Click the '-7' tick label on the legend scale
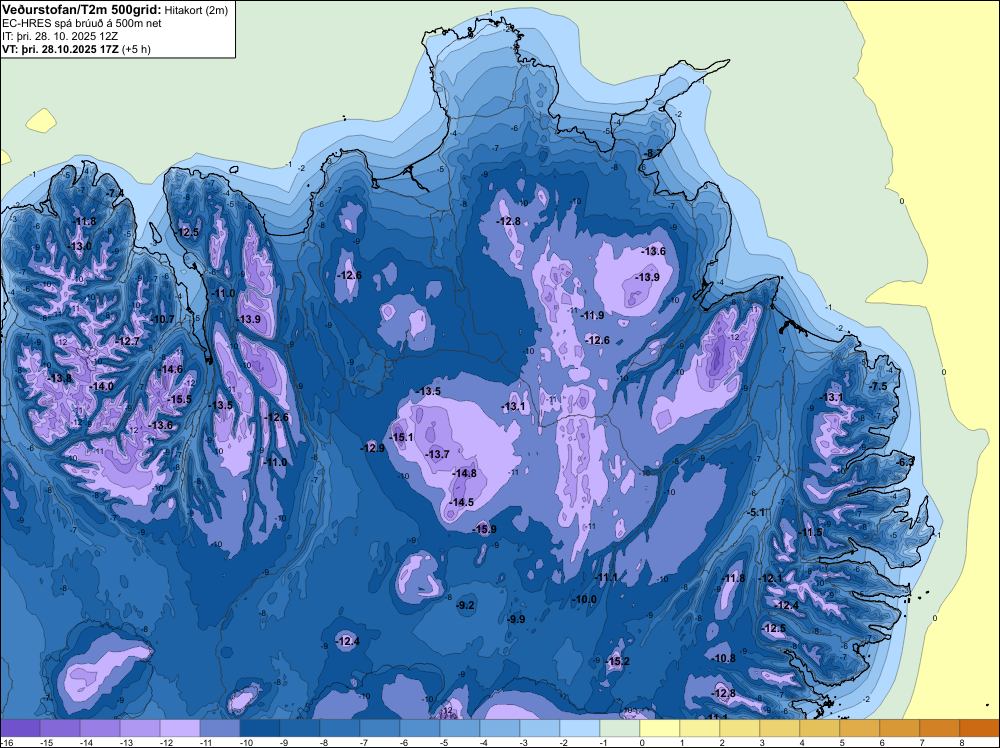1000x748 pixels. [366, 742]
